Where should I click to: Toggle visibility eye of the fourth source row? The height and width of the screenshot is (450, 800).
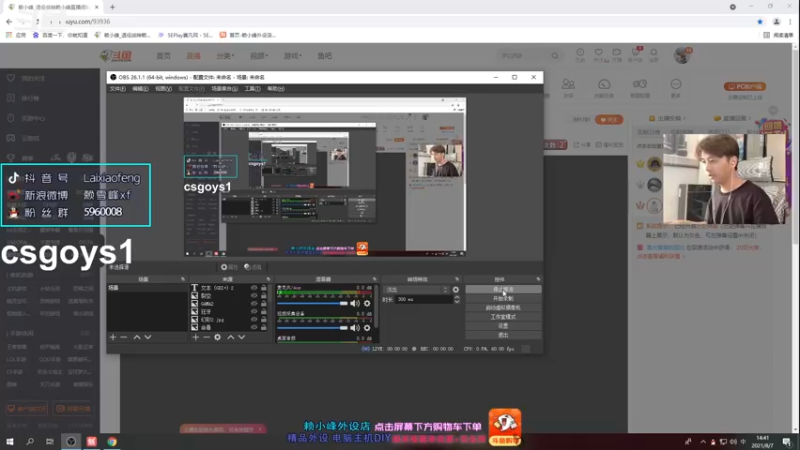(x=254, y=312)
